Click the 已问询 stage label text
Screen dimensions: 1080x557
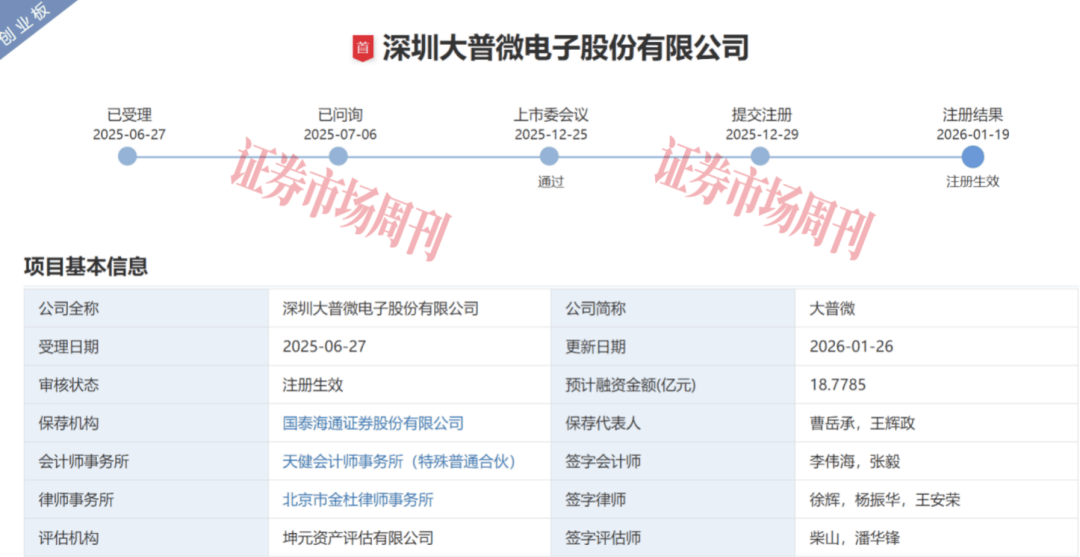click(340, 115)
